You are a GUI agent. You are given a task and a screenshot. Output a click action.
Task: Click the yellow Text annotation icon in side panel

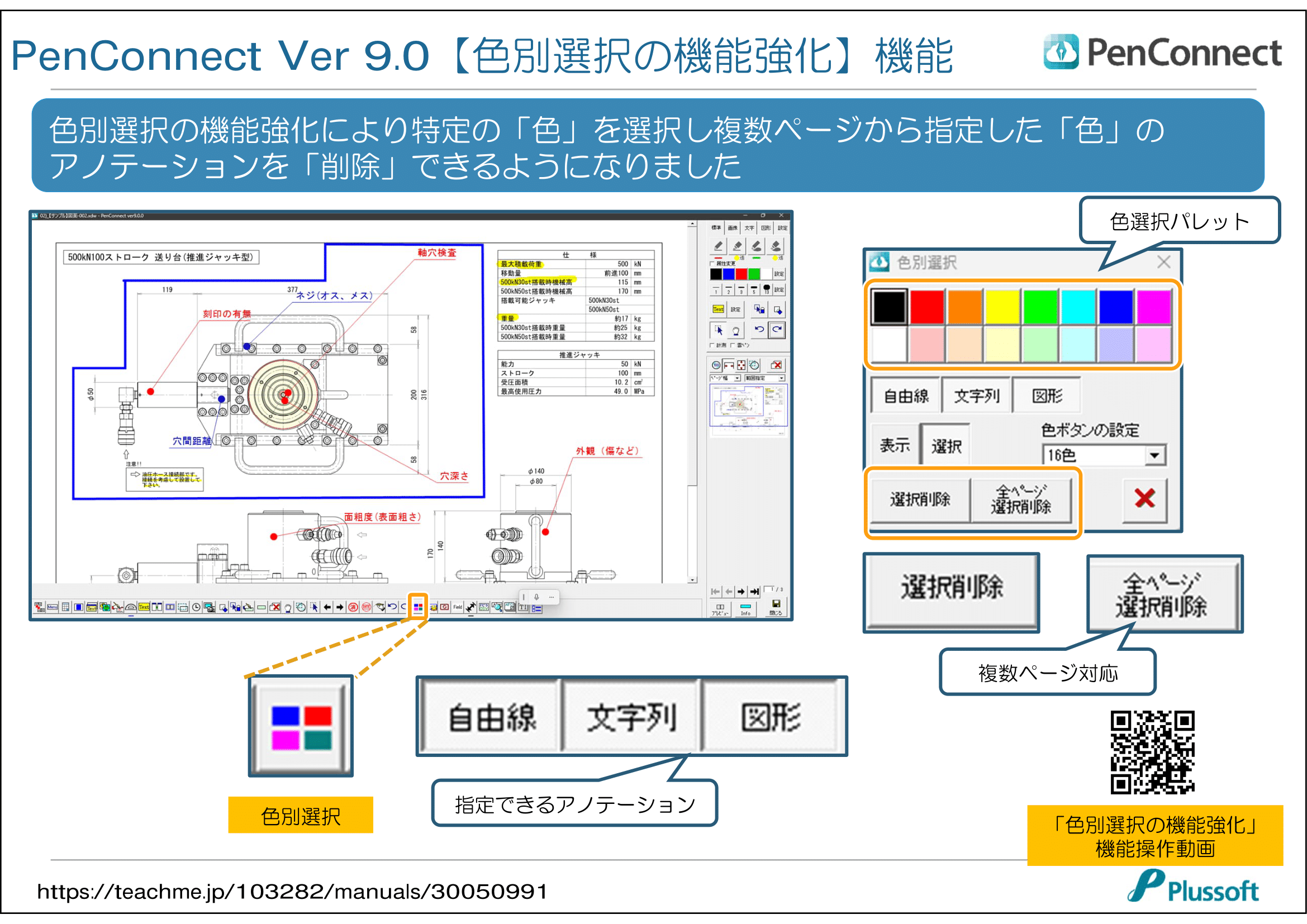[x=719, y=309]
